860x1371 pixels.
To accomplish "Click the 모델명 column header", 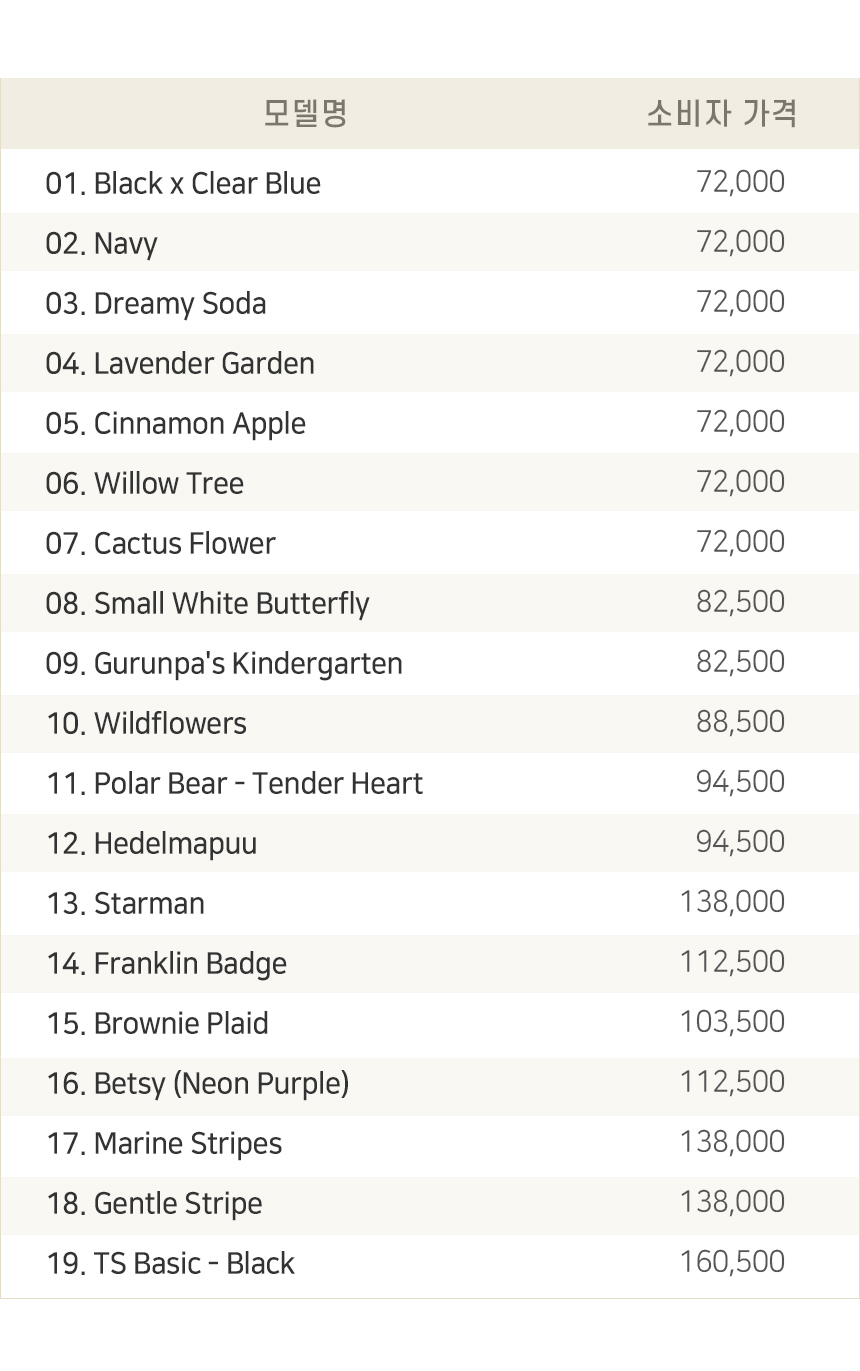I will (x=305, y=113).
